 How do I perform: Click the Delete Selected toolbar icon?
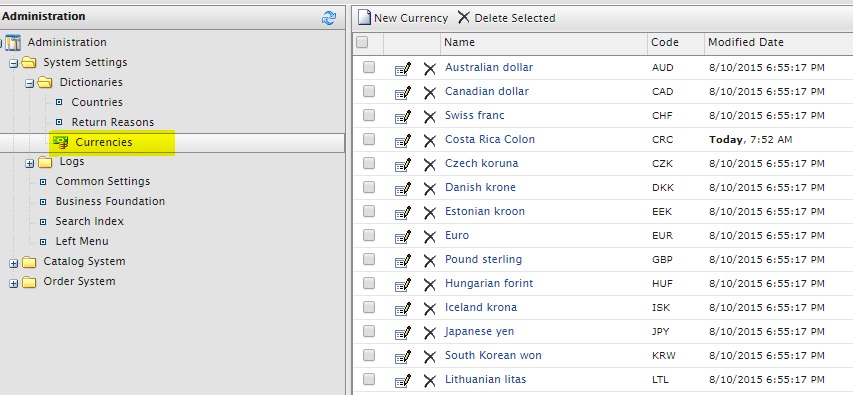463,17
